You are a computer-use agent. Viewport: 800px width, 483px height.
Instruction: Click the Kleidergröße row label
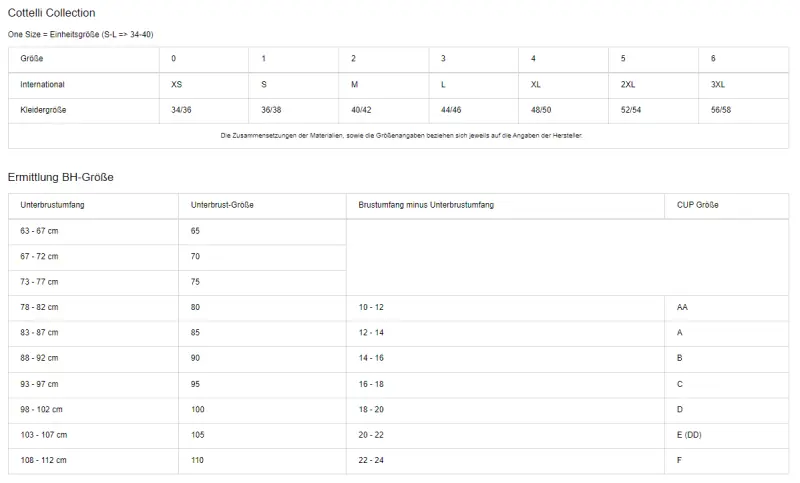tap(44, 110)
